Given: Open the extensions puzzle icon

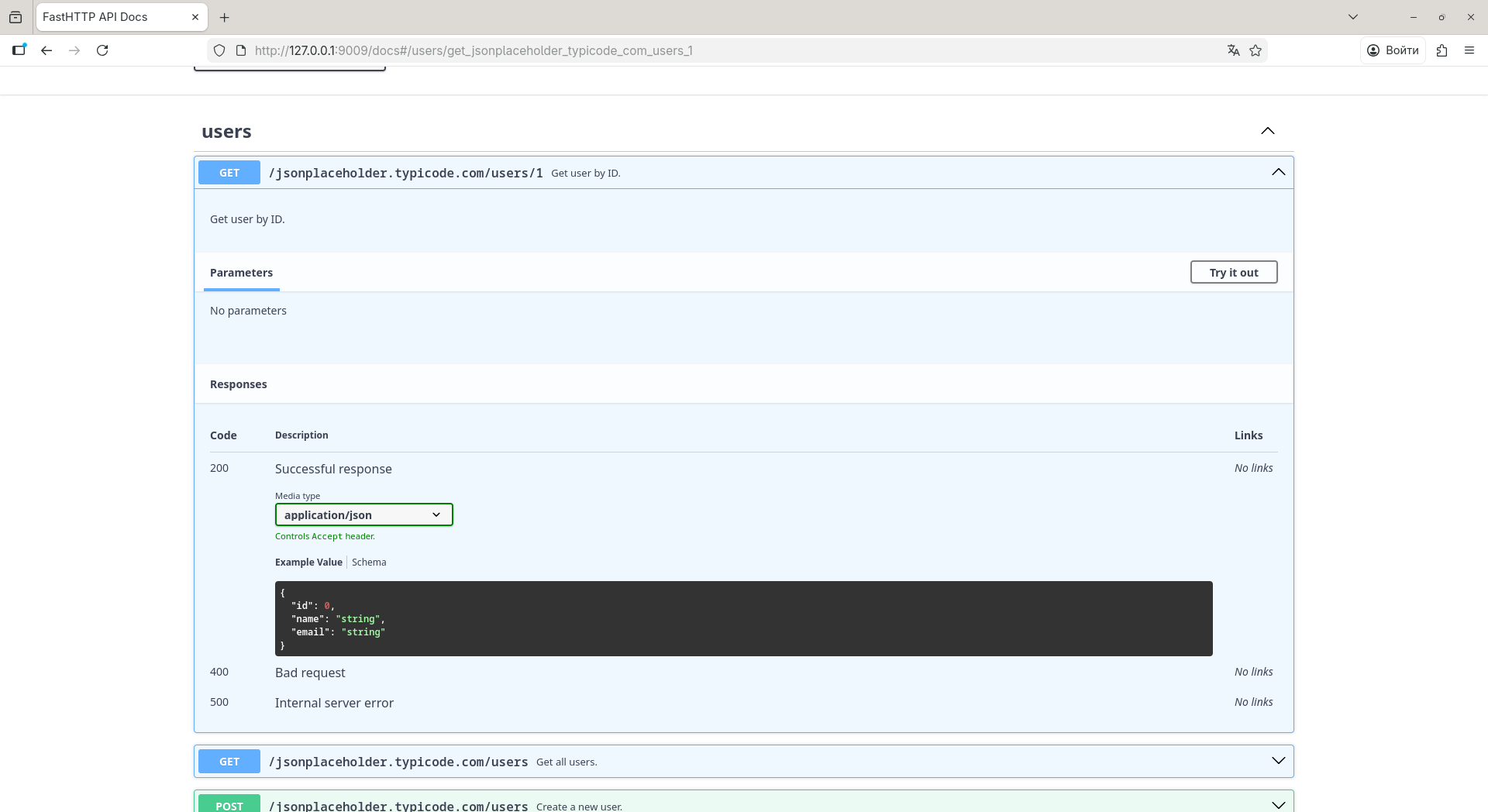Looking at the screenshot, I should (x=1441, y=50).
